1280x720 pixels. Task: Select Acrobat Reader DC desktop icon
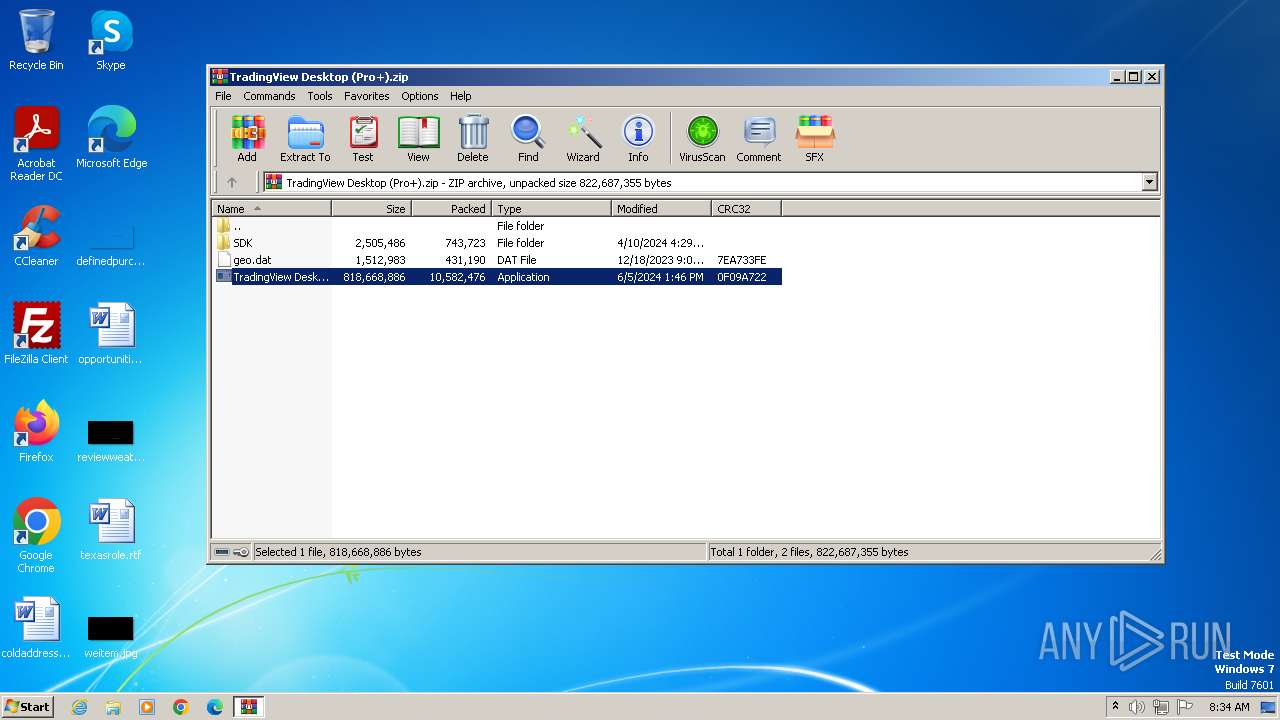[x=36, y=144]
